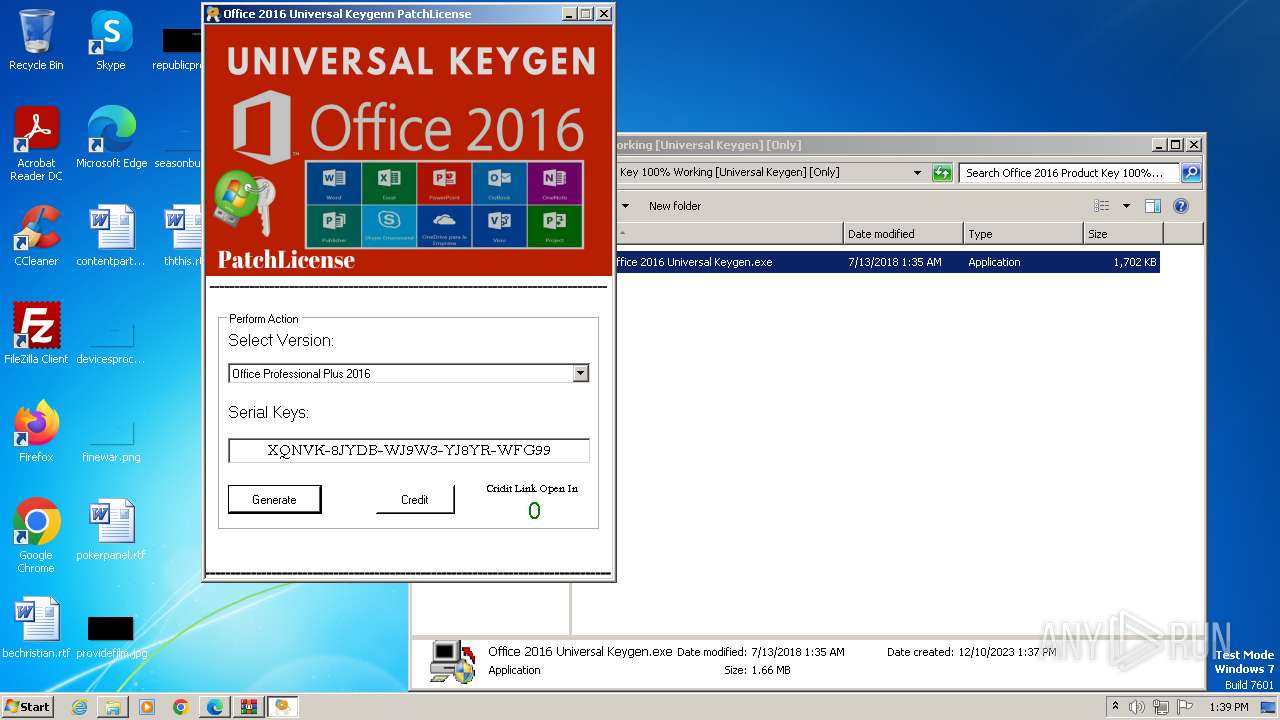Screen dimensions: 1280x720
Task: Click the Search Office 2016 Product Key field
Action: (x=1069, y=173)
